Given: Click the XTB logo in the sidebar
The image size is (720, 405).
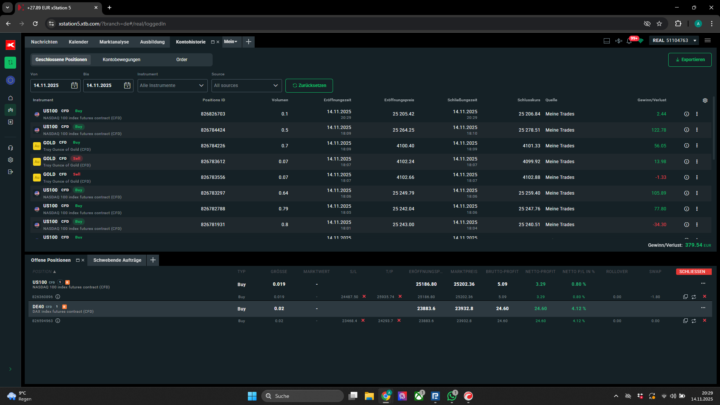Looking at the screenshot, I should (x=10, y=45).
